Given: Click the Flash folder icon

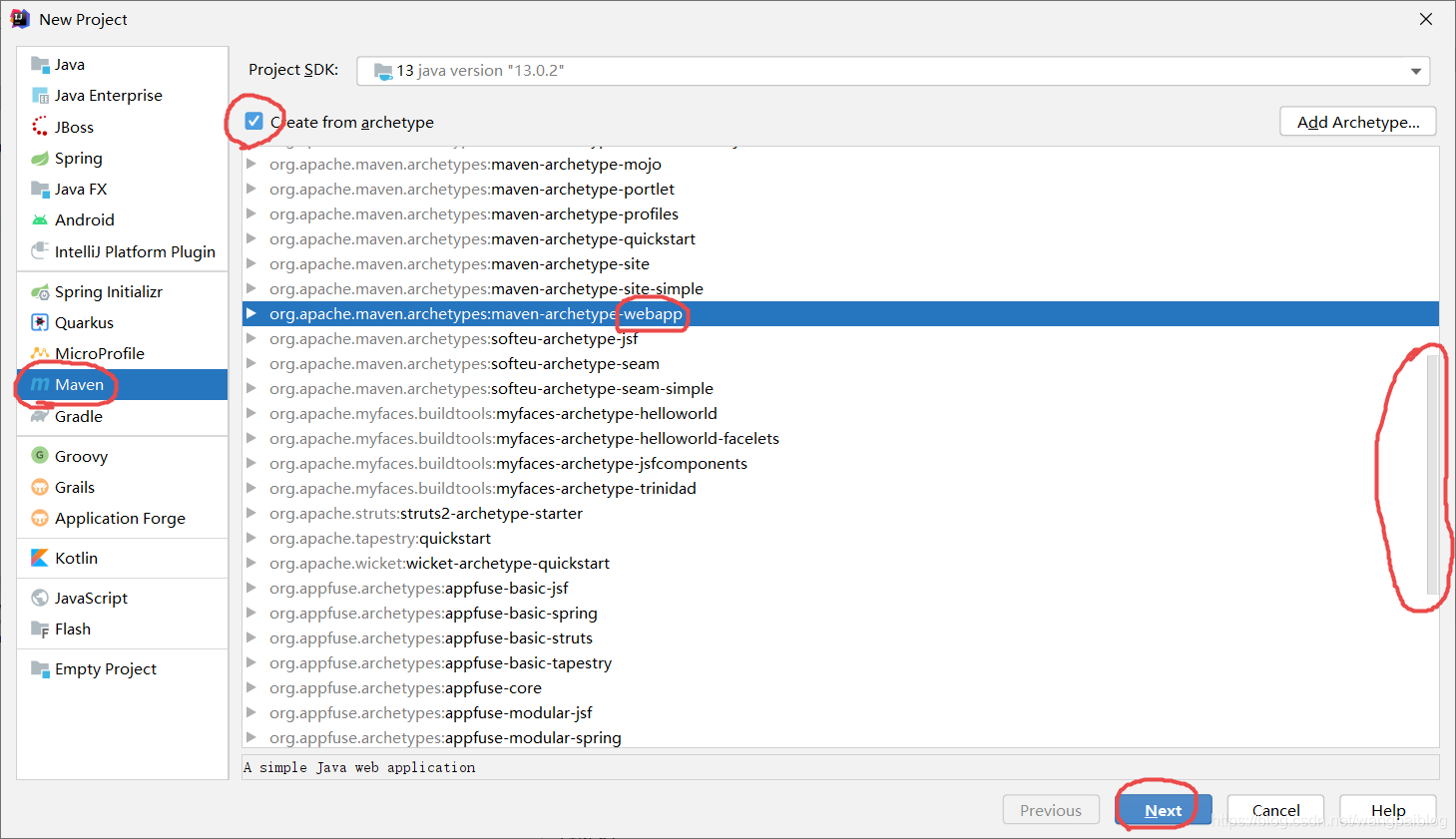Looking at the screenshot, I should click(40, 629).
